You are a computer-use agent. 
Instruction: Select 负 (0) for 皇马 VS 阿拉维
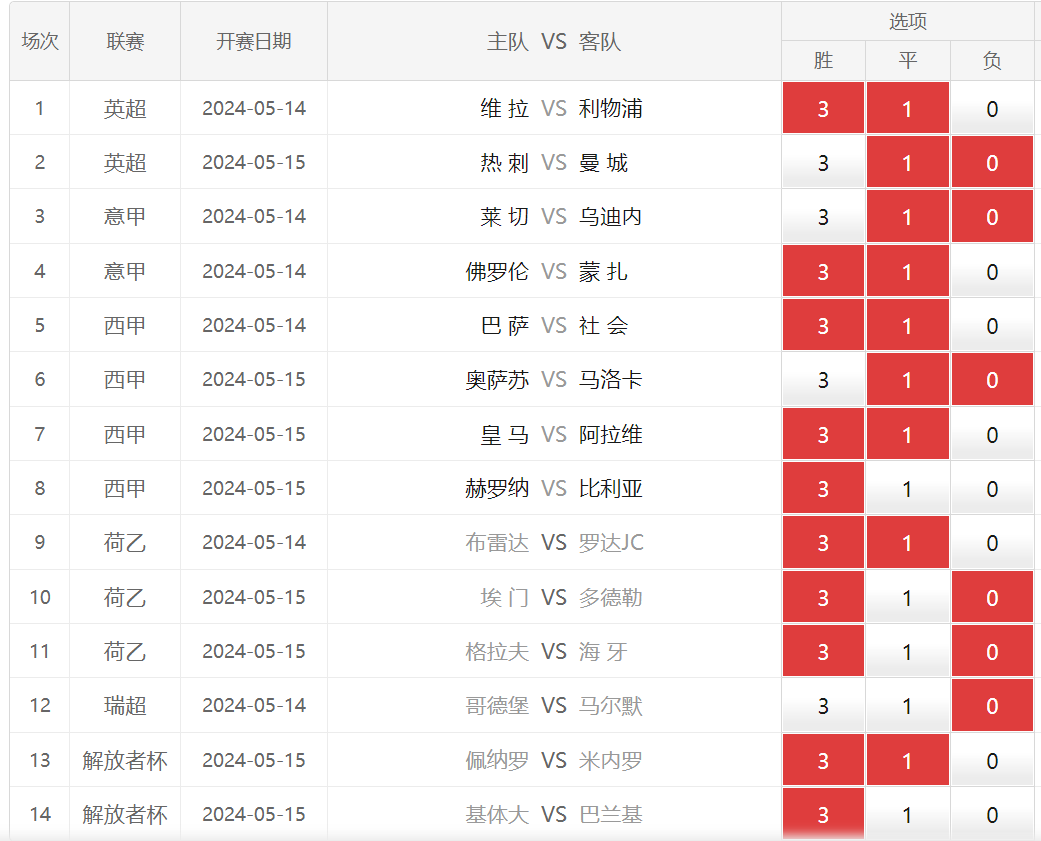pyautogui.click(x=992, y=434)
